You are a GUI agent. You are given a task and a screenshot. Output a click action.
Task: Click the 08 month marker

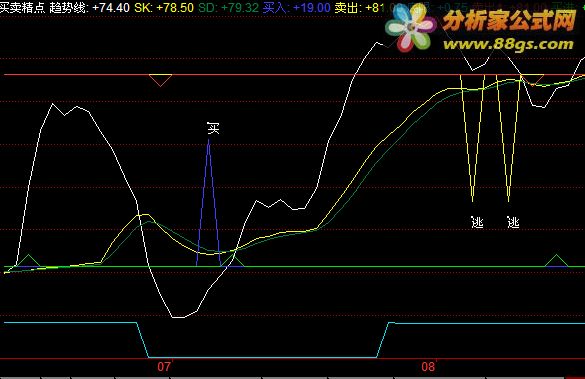(x=428, y=367)
